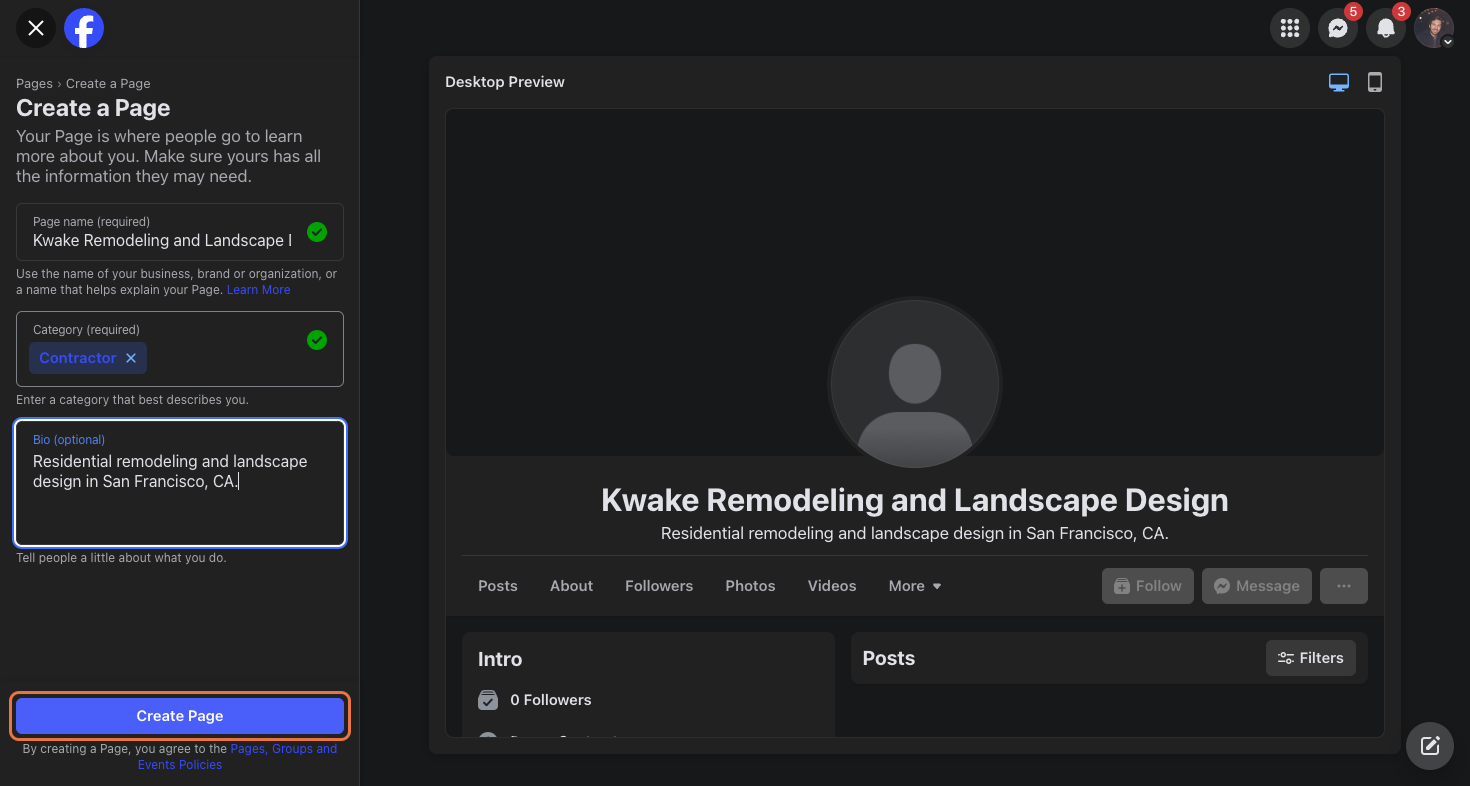Click the default profile picture placeholder
The image size is (1470, 786).
pyautogui.click(x=915, y=385)
